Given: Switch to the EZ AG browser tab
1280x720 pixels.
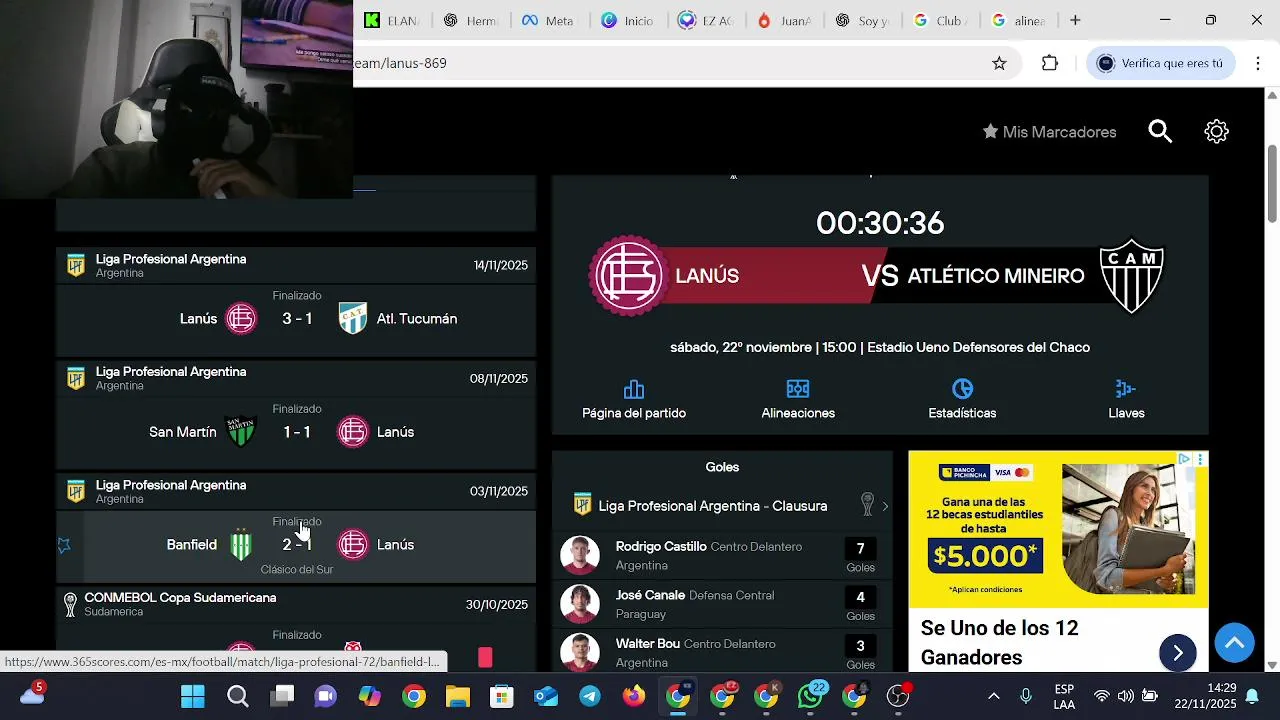Looking at the screenshot, I should coord(705,20).
